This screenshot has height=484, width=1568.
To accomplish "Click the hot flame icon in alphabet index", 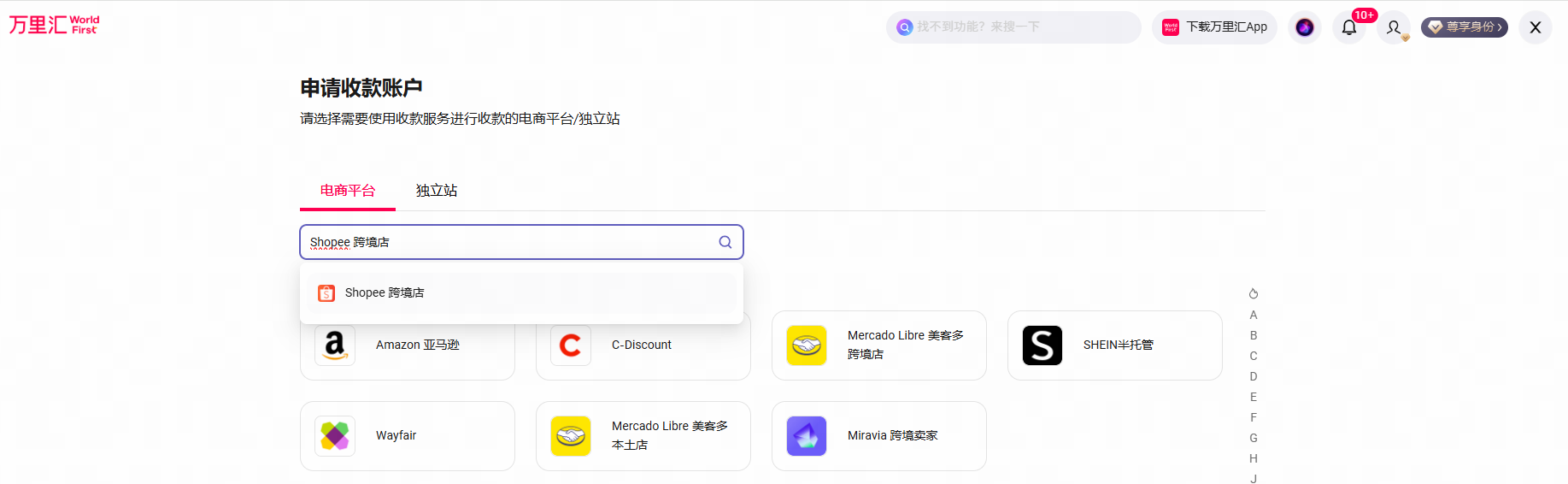I will coord(1254,293).
